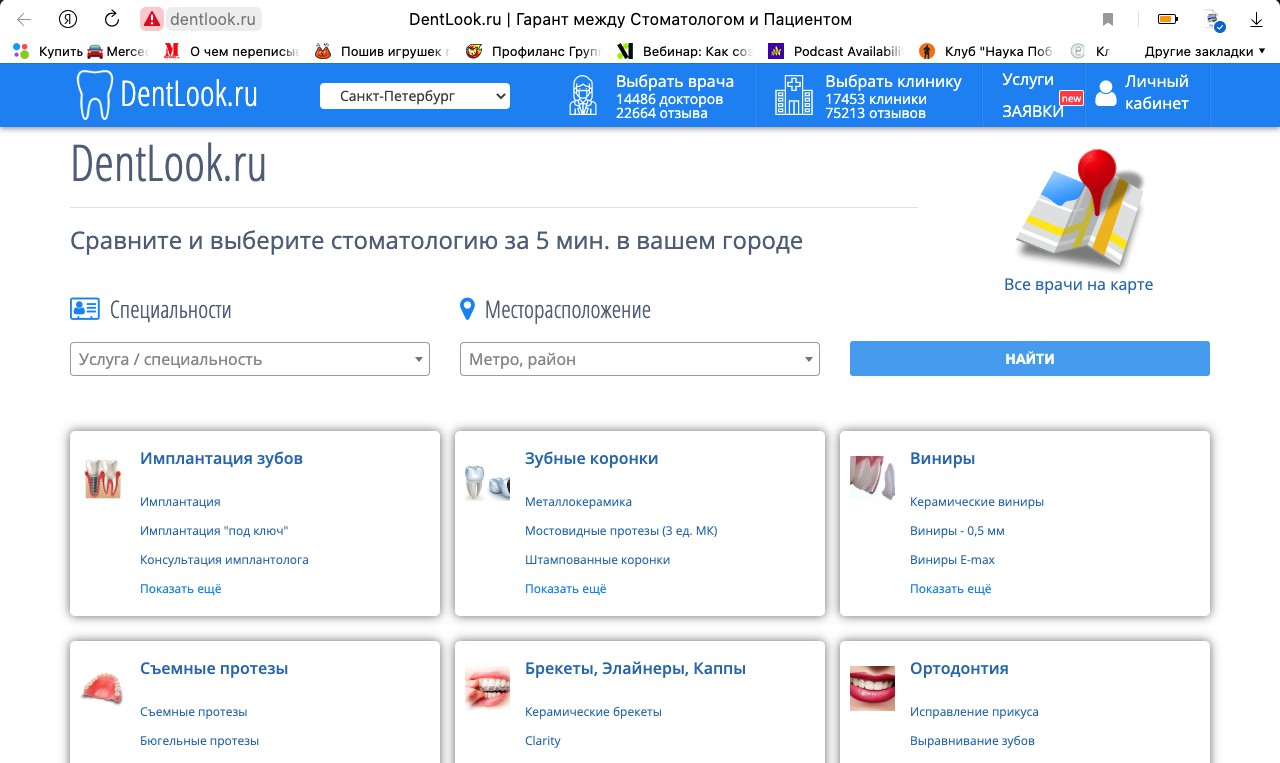The image size is (1280, 763).
Task: Open the battery saver indicator icon
Action: (x=1167, y=19)
